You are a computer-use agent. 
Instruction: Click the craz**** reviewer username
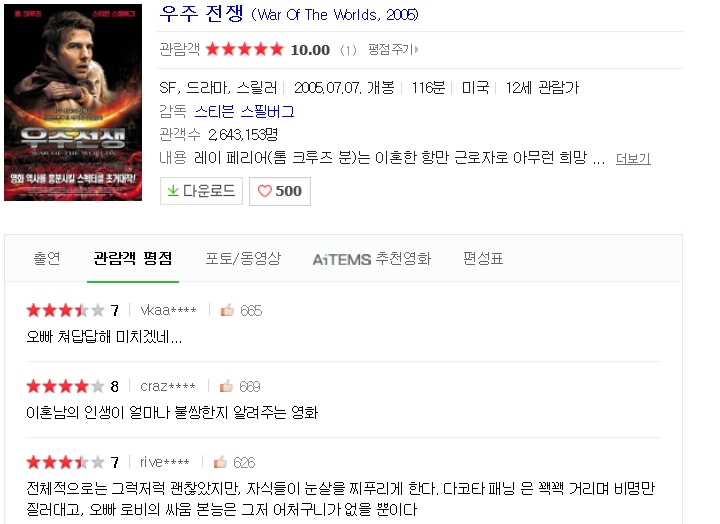(168, 386)
